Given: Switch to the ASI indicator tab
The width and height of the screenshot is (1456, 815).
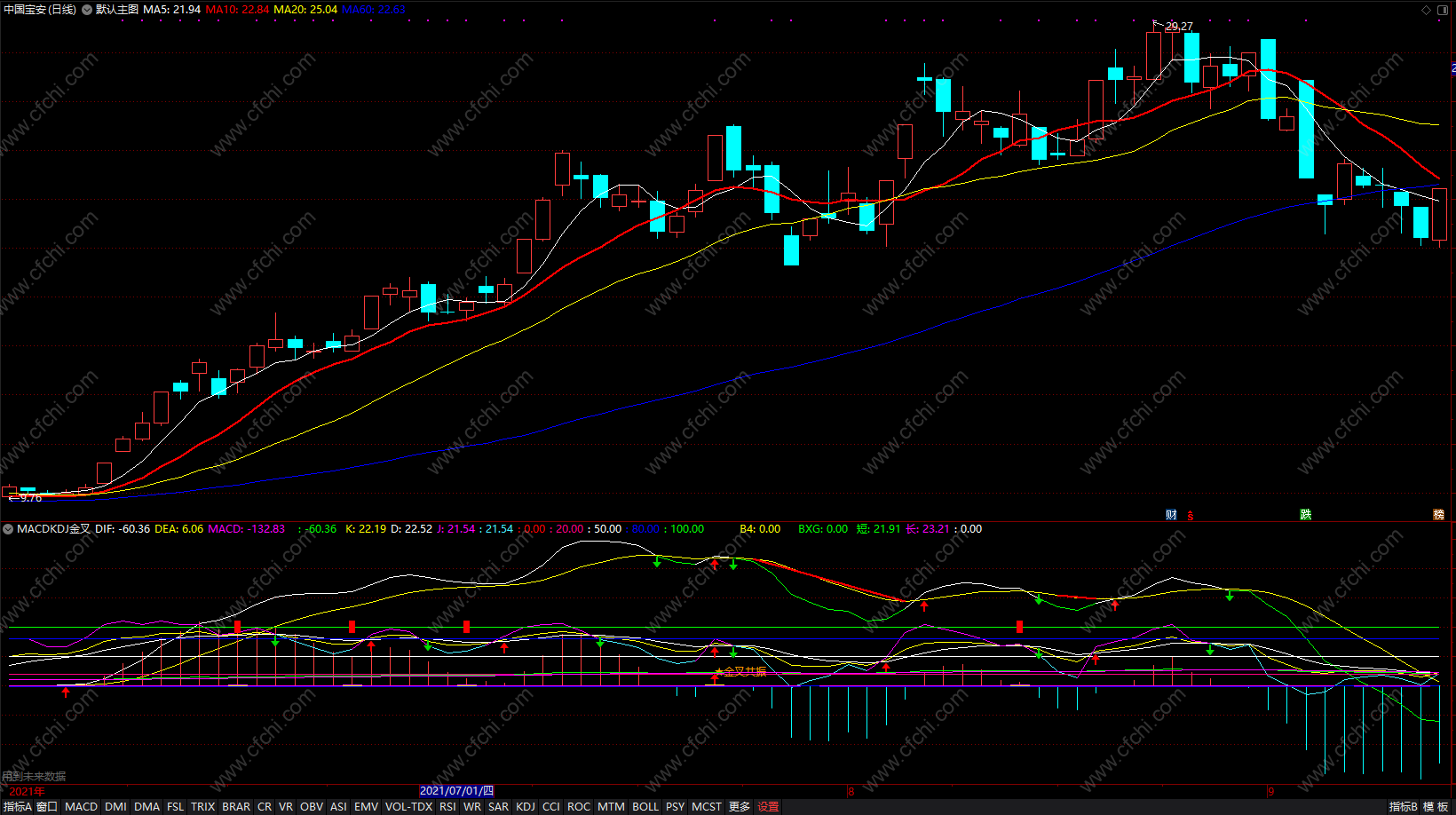Looking at the screenshot, I should (338, 807).
